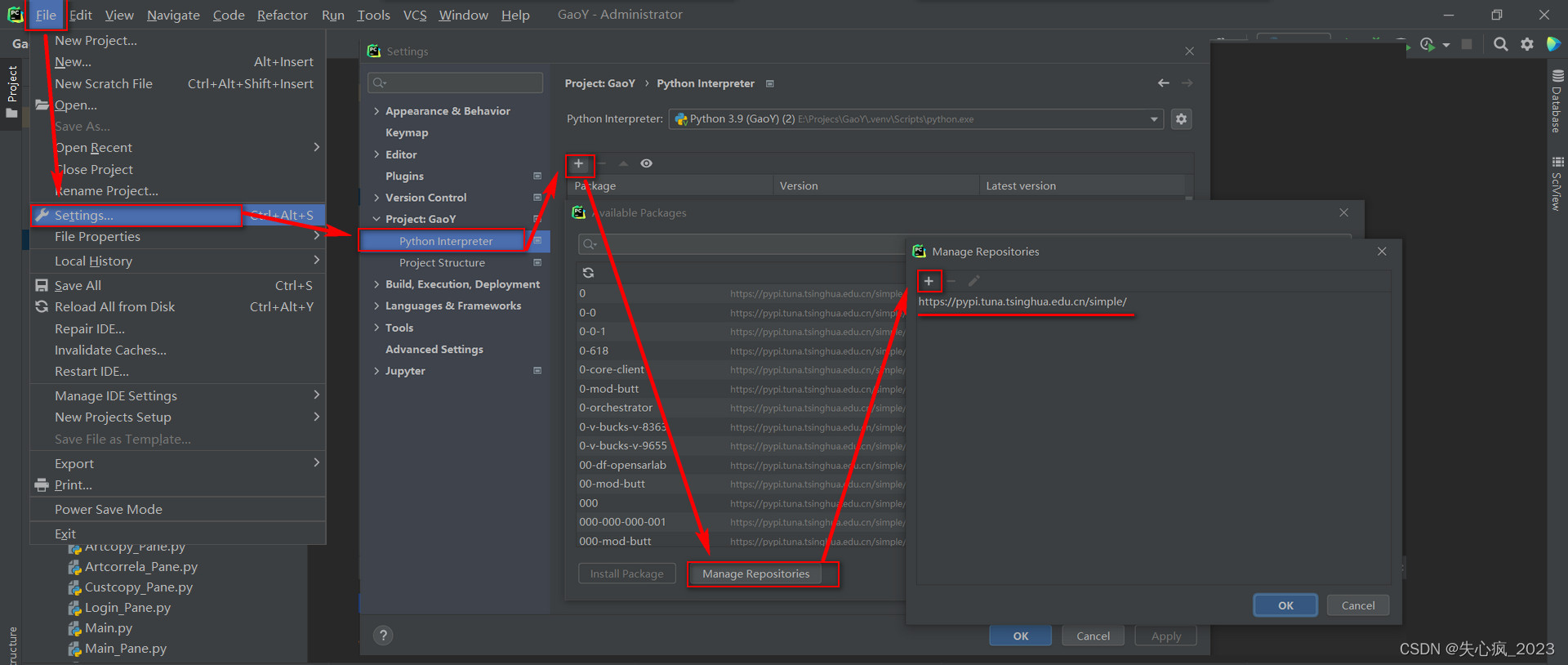Click the Install Package button

click(626, 574)
